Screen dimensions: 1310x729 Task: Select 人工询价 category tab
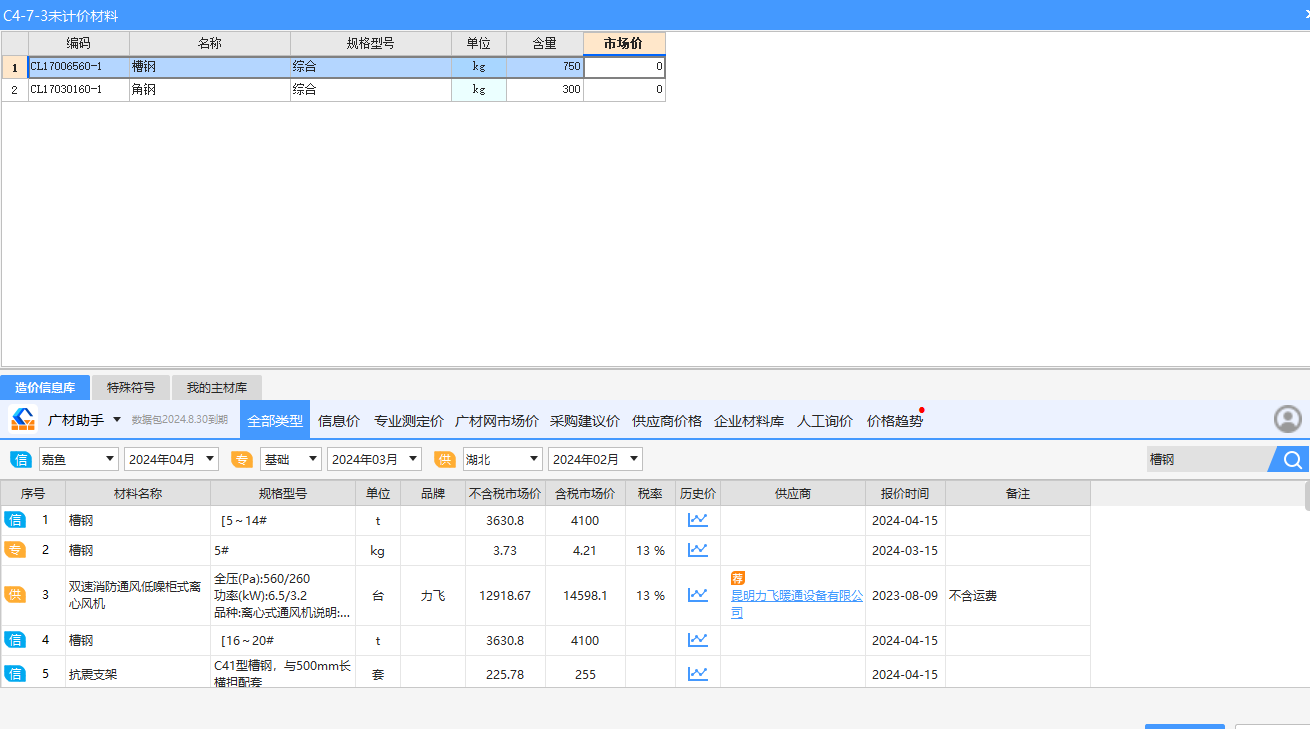click(825, 421)
